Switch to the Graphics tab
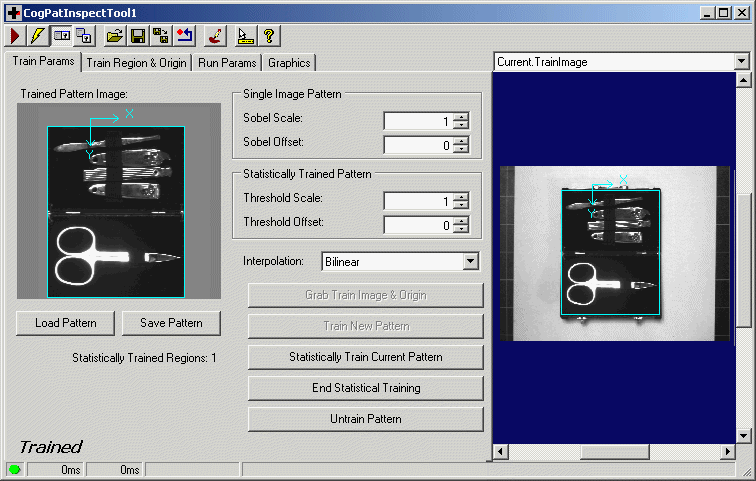756x481 pixels. click(289, 63)
